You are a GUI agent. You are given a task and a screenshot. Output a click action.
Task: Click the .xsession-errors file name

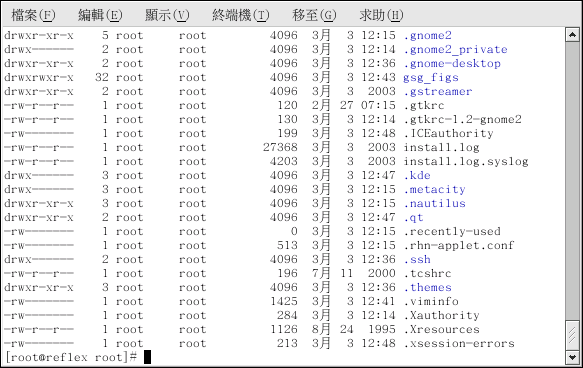[459, 343]
